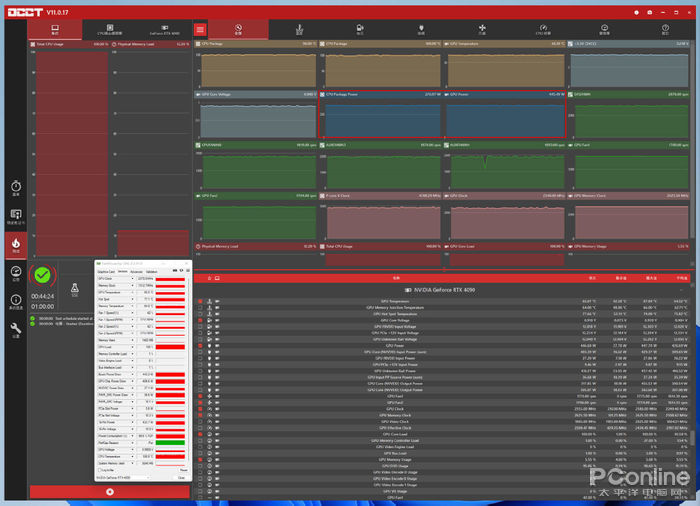This screenshot has height=506, width=700.
Task: Open the Board Power Draw dropdown in GPU-Z
Action: click(132, 374)
